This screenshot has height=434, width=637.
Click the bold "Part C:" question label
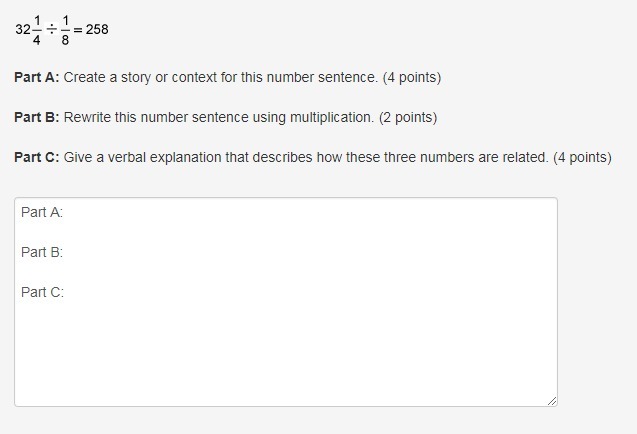(37, 157)
